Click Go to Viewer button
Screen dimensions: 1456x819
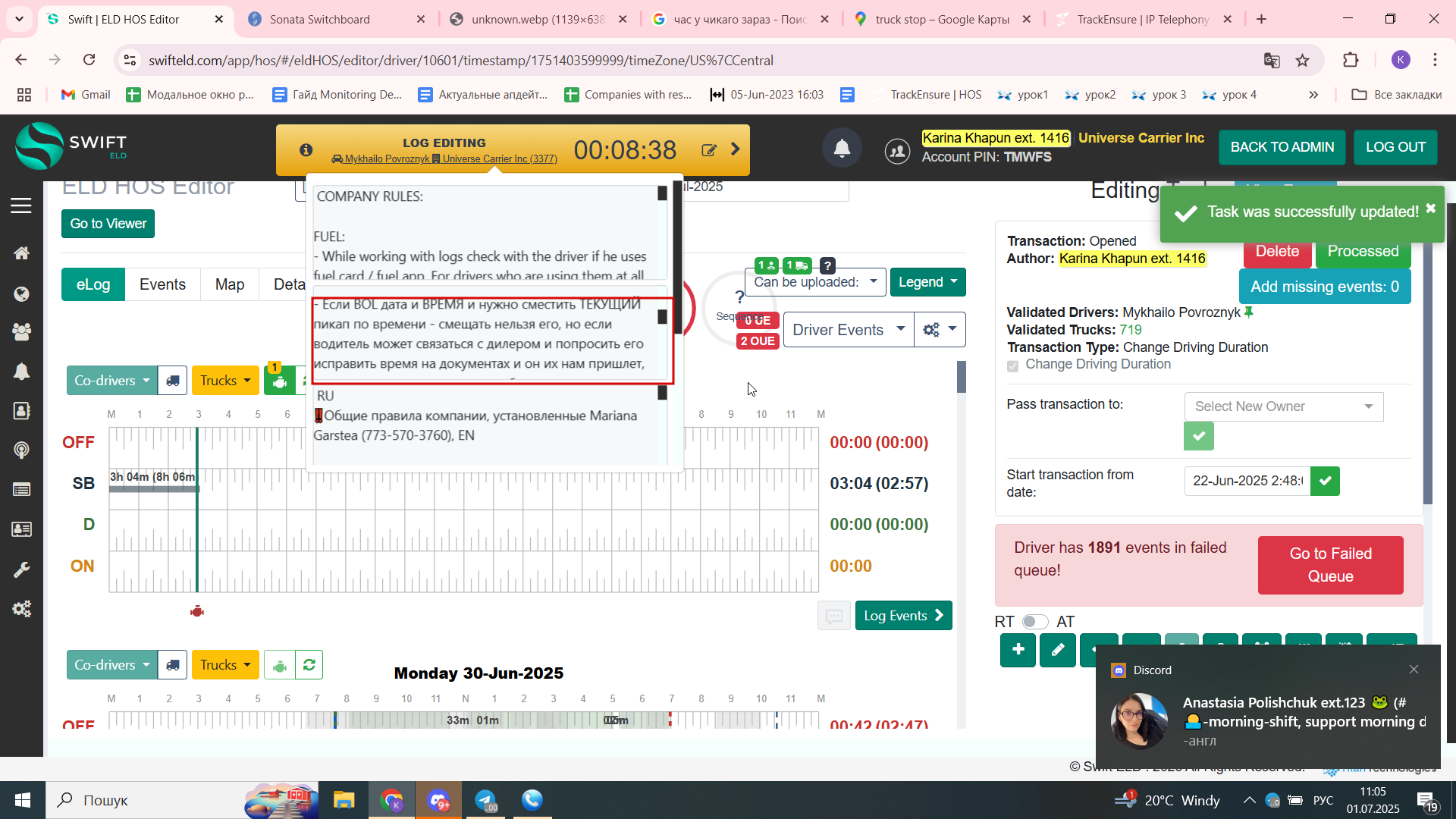pyautogui.click(x=108, y=224)
